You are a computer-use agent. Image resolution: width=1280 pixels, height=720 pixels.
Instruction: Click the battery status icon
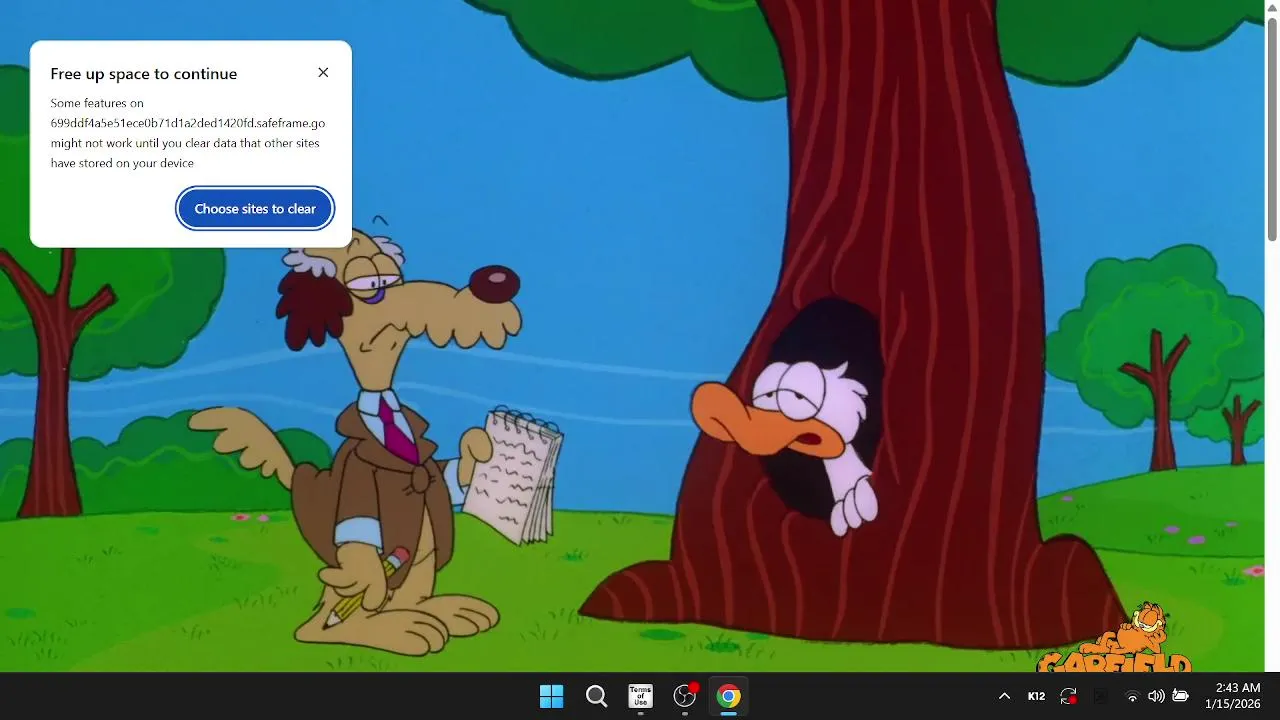(1181, 696)
